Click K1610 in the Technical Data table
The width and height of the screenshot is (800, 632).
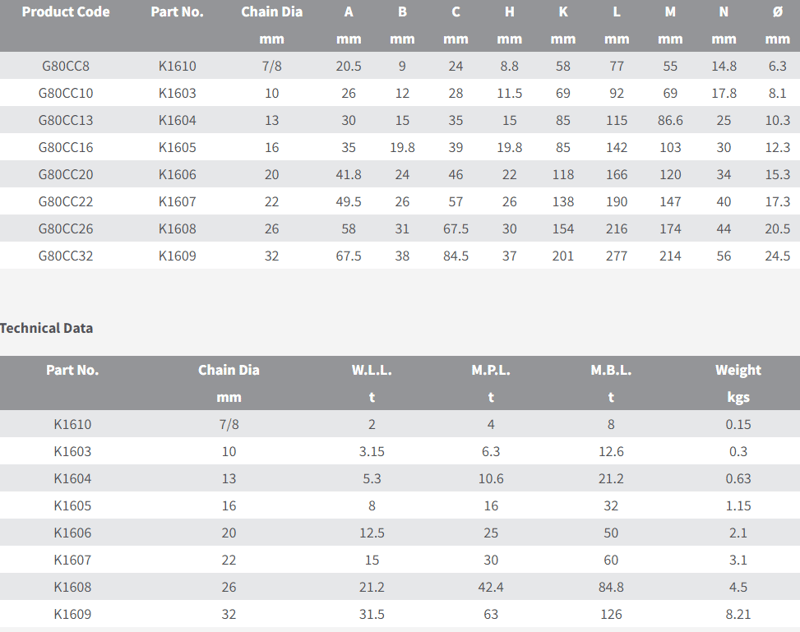[72, 424]
